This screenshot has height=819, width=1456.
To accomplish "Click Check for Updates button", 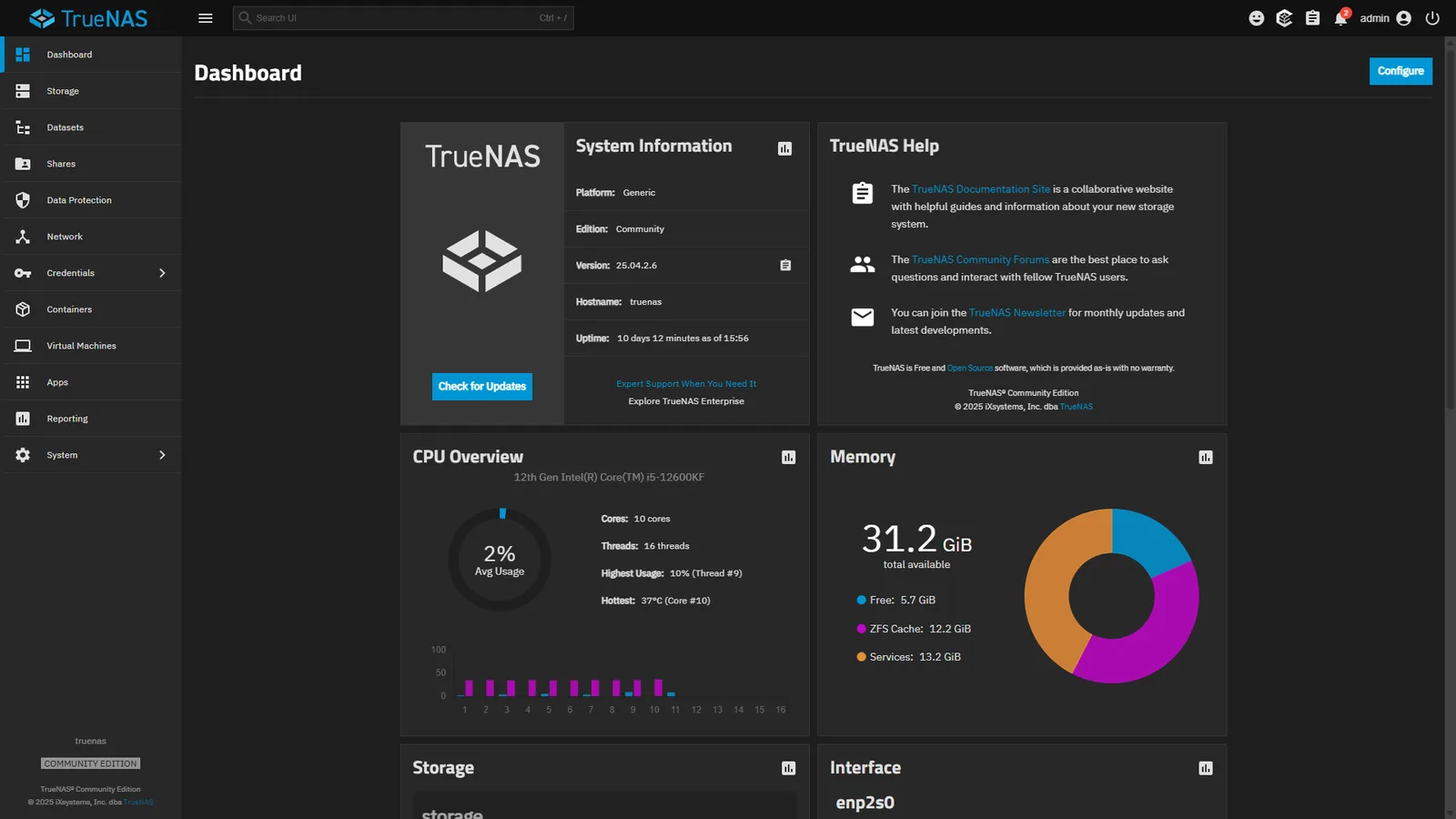I will tap(482, 387).
